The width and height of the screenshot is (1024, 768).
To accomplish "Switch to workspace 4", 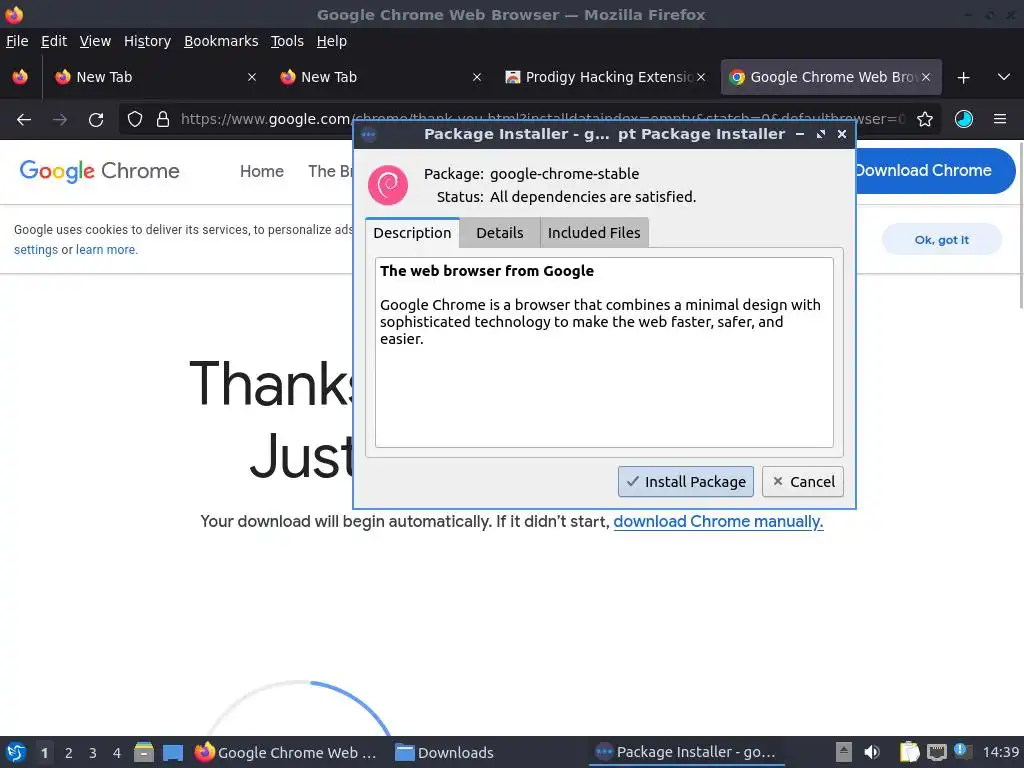I will 117,753.
